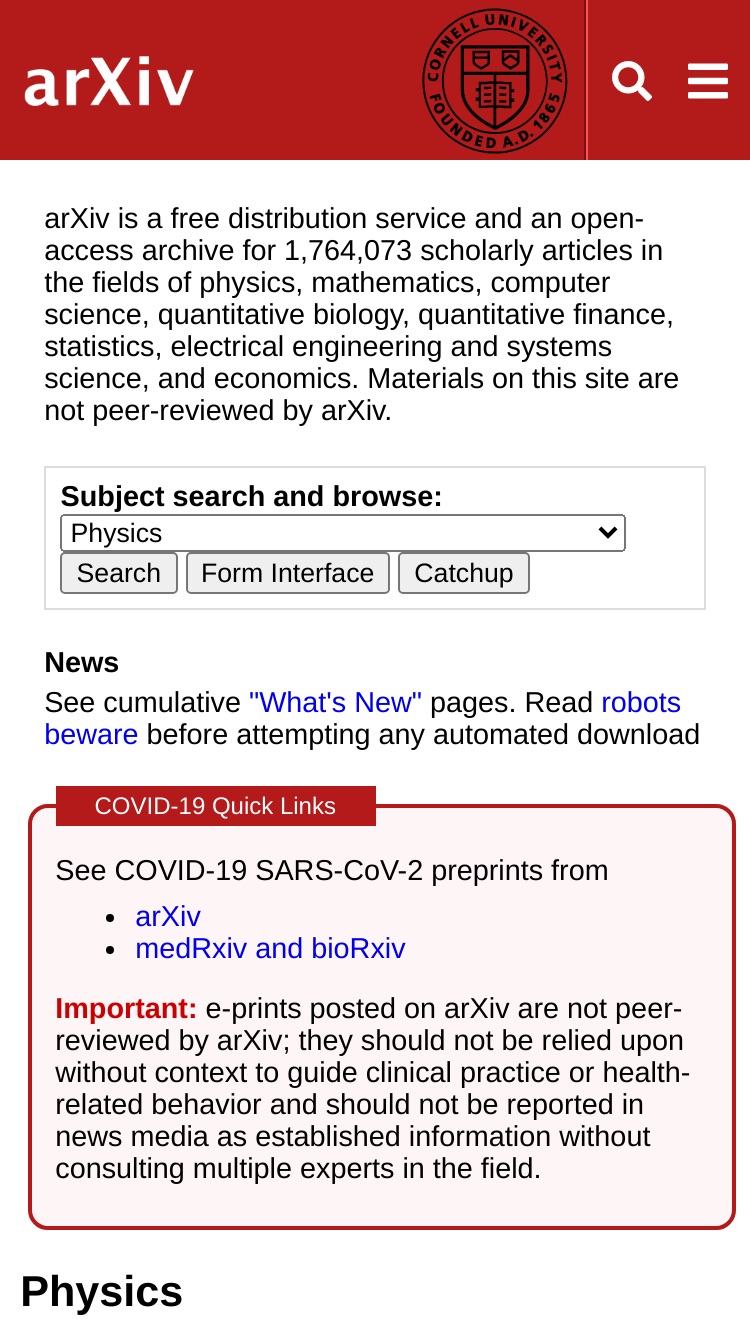Screen dimensions: 750x1334
Task: Select the Catchup button
Action: point(464,573)
